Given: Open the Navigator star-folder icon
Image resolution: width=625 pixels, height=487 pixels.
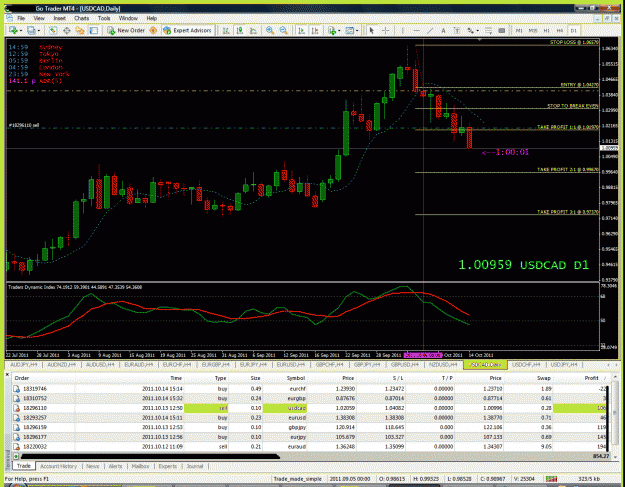Looking at the screenshot, I should [80, 30].
